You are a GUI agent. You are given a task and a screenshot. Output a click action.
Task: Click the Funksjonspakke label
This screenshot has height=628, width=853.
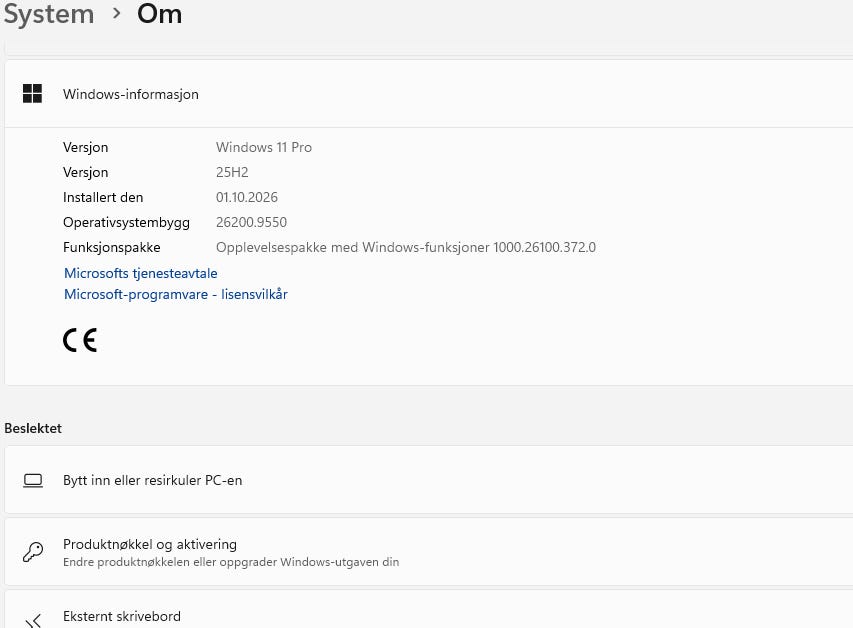(112, 248)
